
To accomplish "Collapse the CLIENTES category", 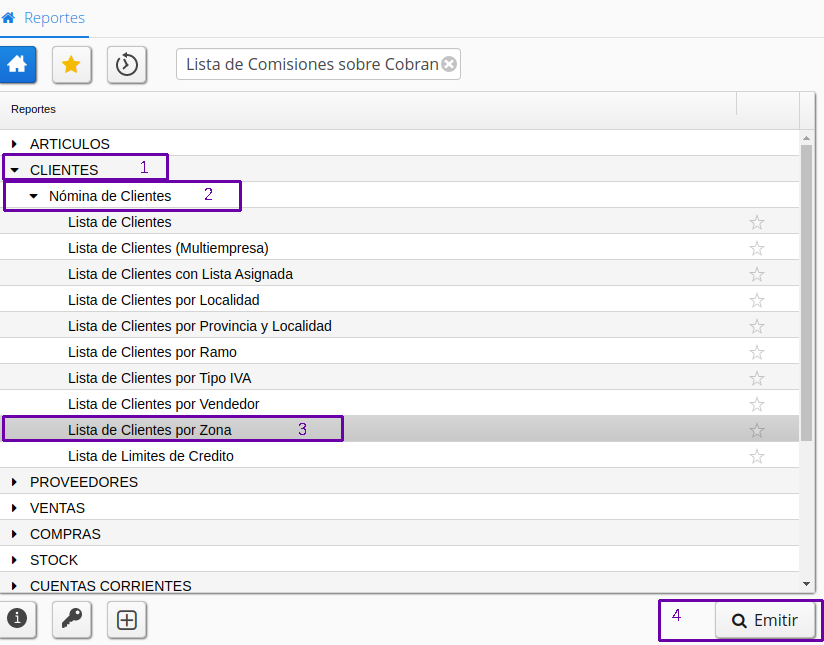I will tap(14, 170).
